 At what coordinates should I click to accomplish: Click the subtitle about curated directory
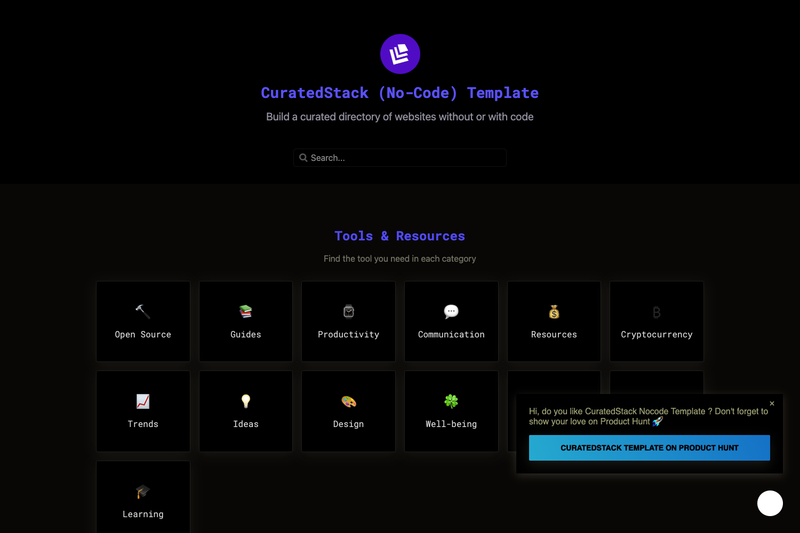coord(400,117)
